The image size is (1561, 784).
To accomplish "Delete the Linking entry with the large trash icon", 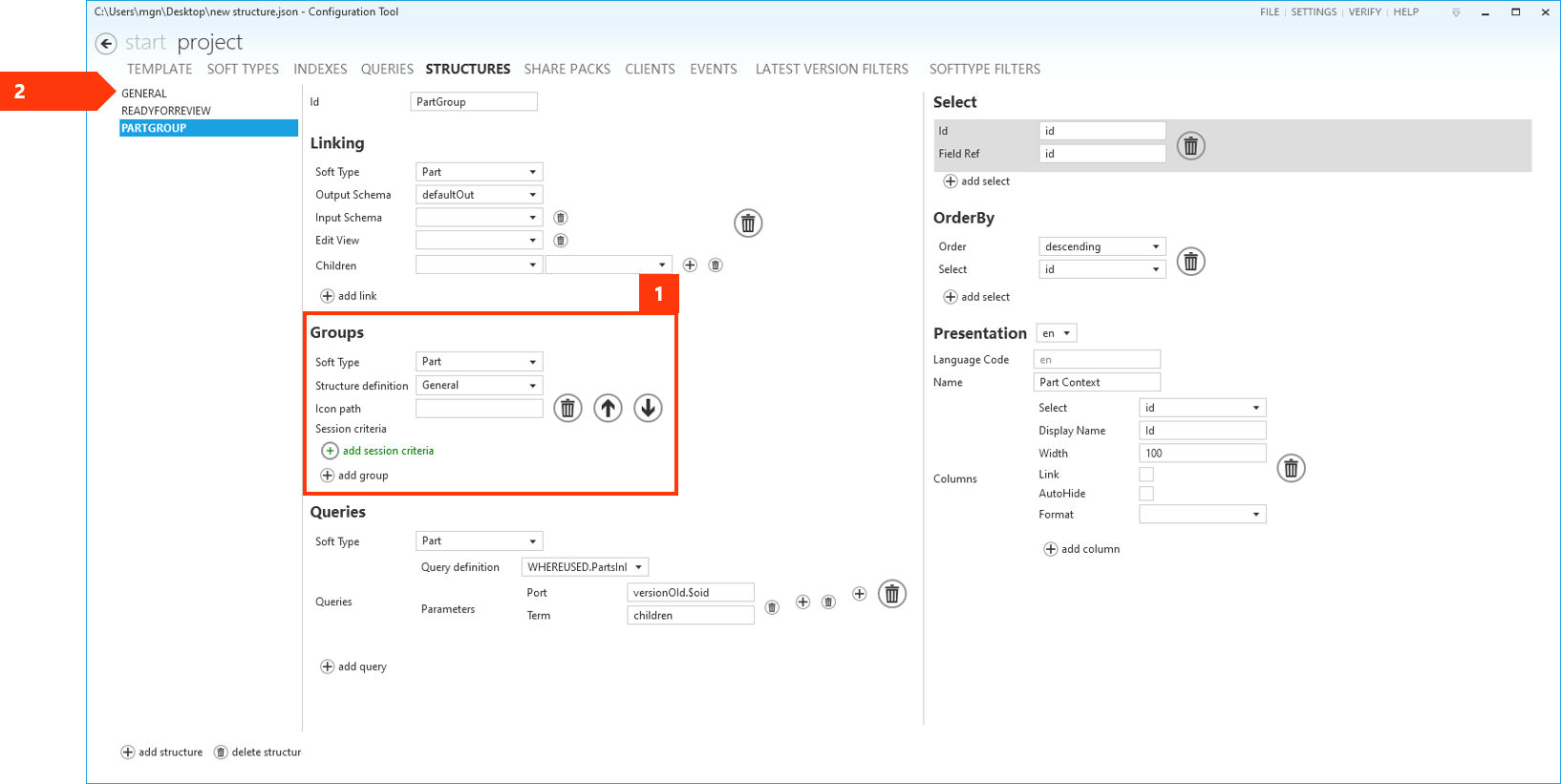I will tap(748, 223).
